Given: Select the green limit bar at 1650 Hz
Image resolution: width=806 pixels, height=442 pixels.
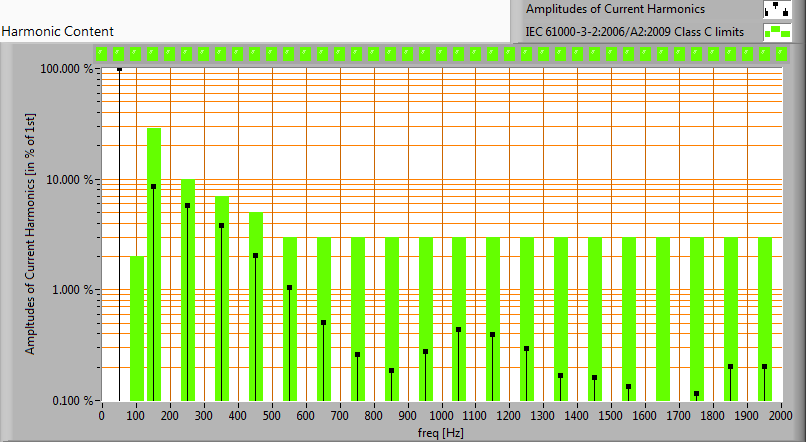Looking at the screenshot, I should (662, 320).
